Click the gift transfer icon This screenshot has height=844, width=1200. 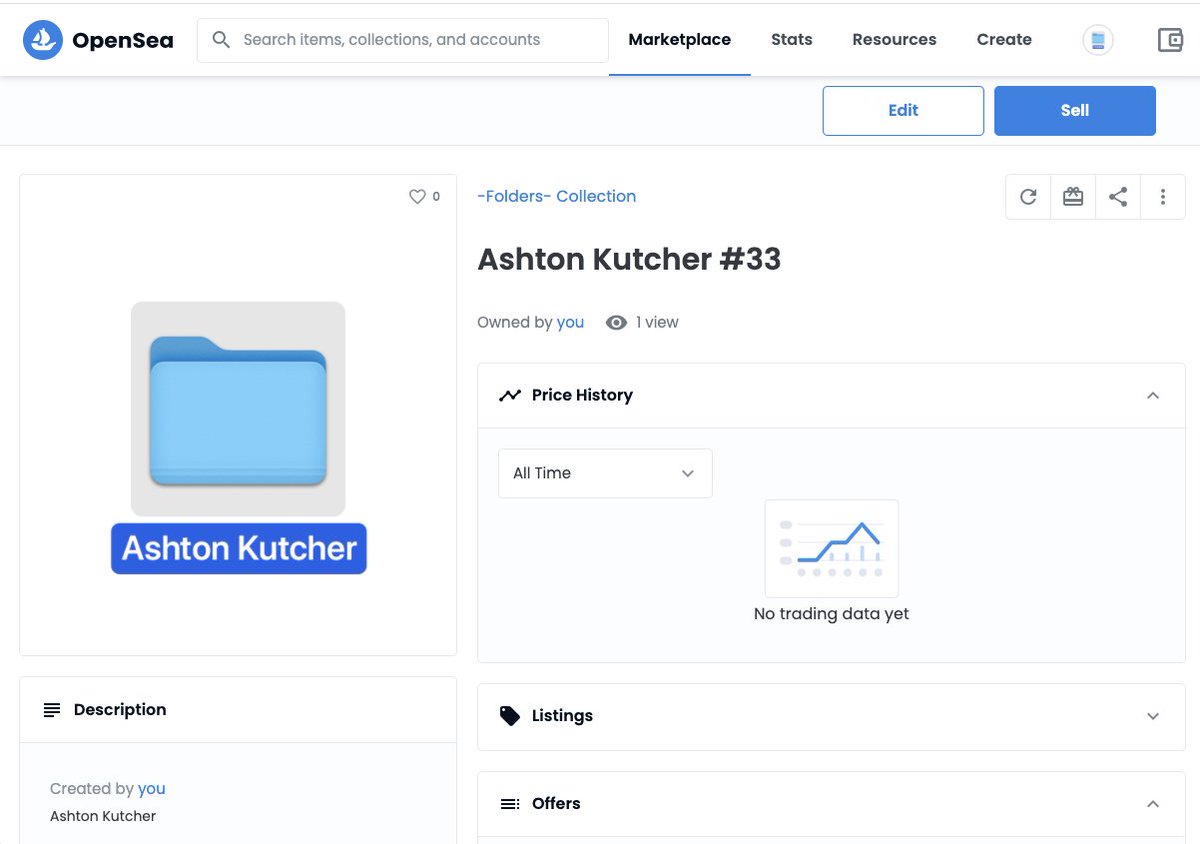click(1073, 197)
